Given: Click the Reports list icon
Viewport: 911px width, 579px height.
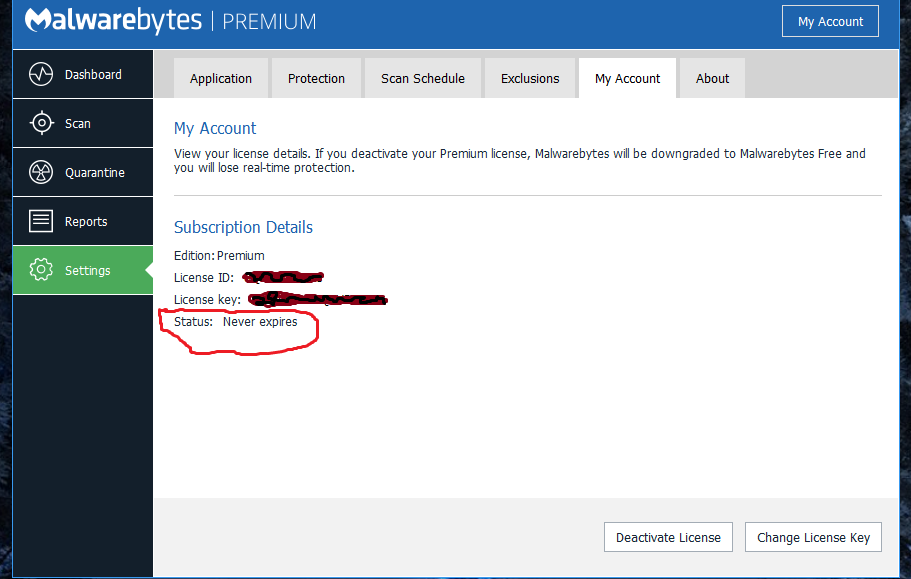Looking at the screenshot, I should tap(41, 221).
